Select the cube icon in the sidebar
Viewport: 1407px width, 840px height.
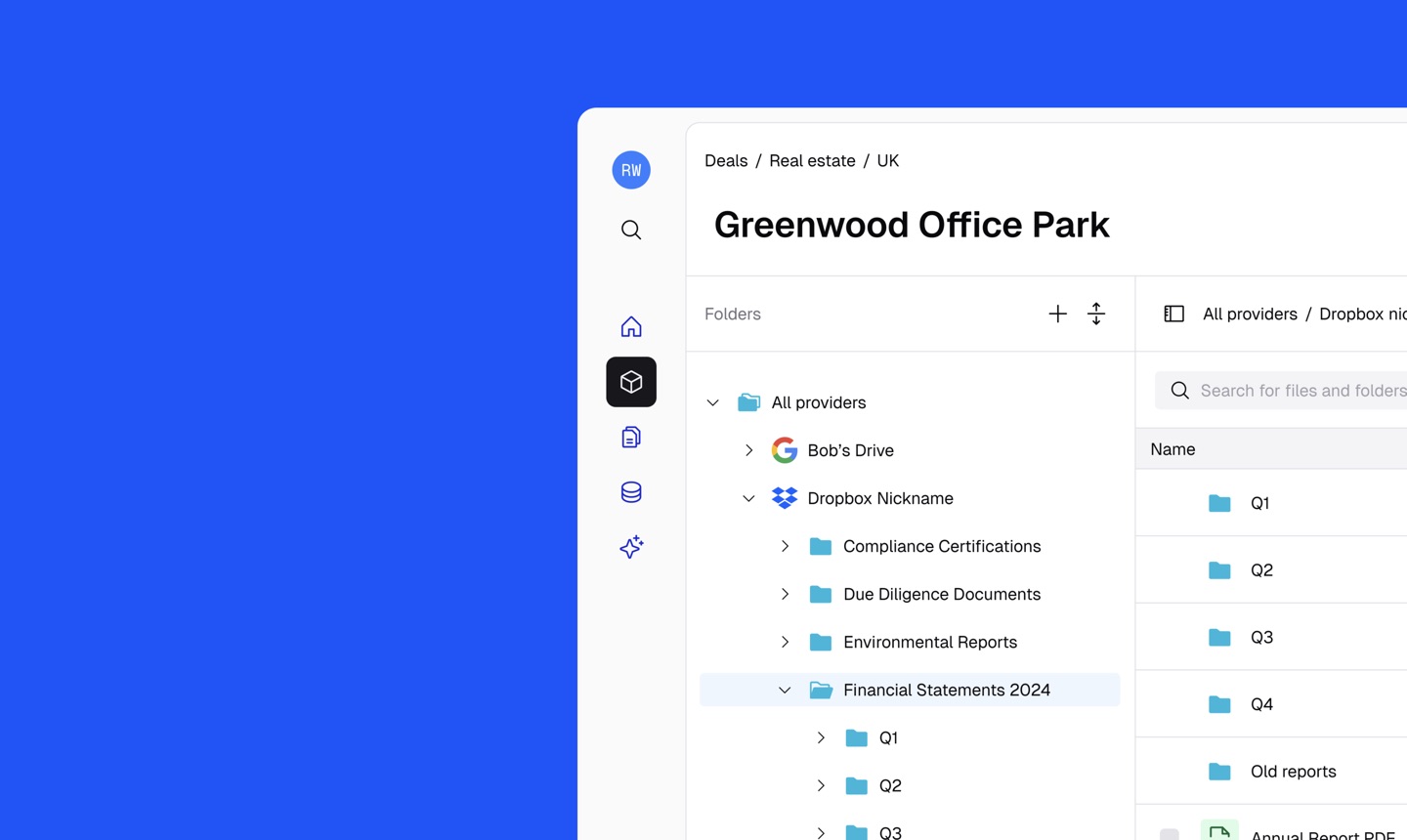click(631, 382)
